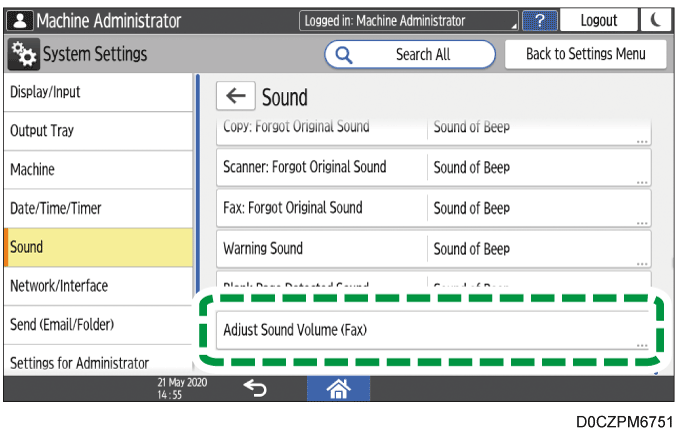The height and width of the screenshot is (431, 679).
Task: Toggle the crescent moon energy saver icon
Action: [656, 20]
